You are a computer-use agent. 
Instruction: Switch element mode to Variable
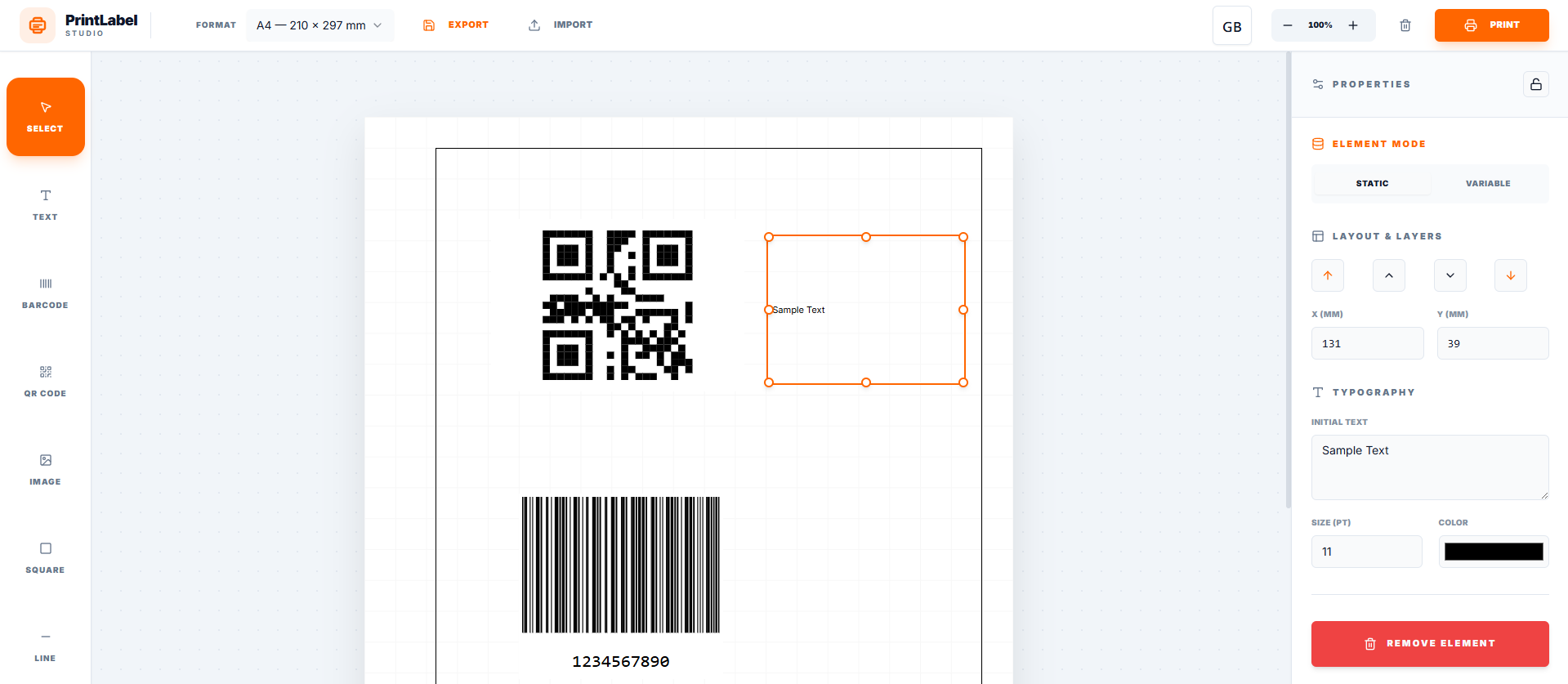(1488, 184)
